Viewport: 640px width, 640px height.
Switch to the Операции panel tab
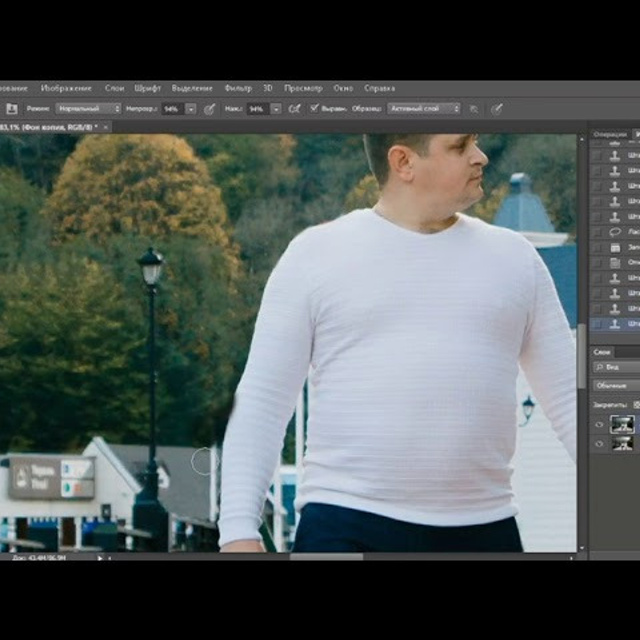click(x=609, y=134)
